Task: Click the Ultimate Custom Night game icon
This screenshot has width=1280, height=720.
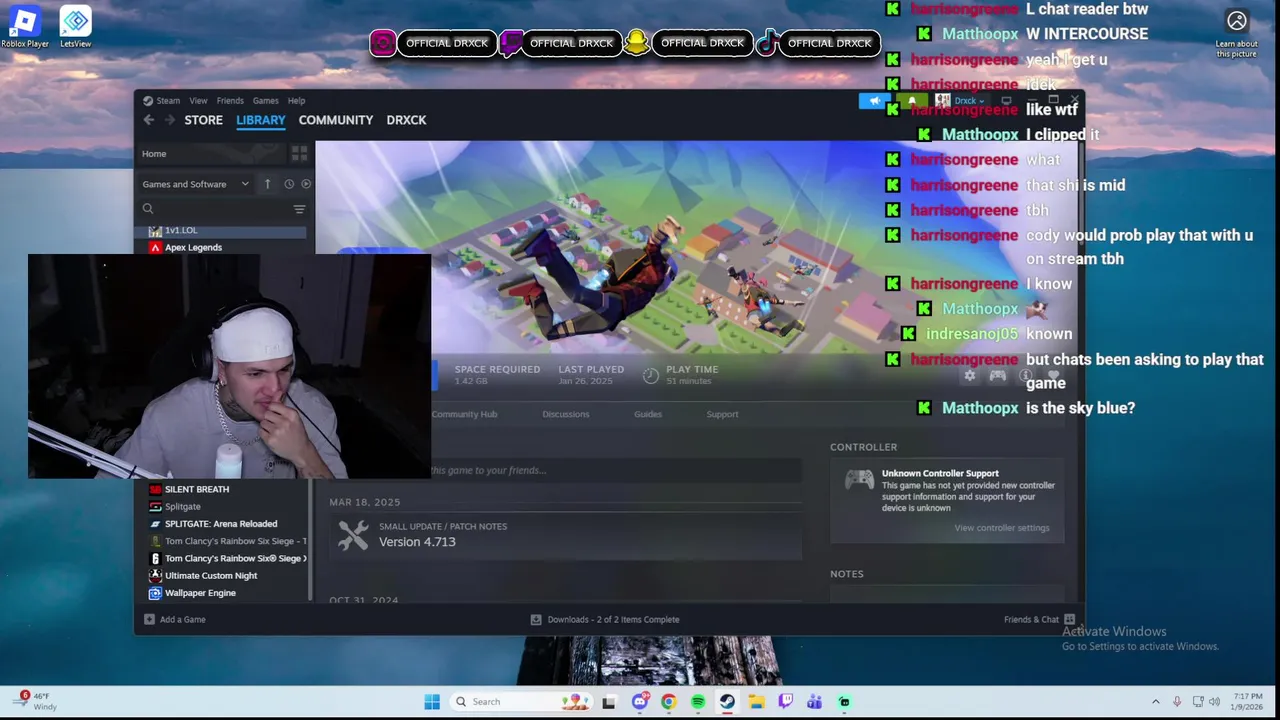Action: [155, 576]
